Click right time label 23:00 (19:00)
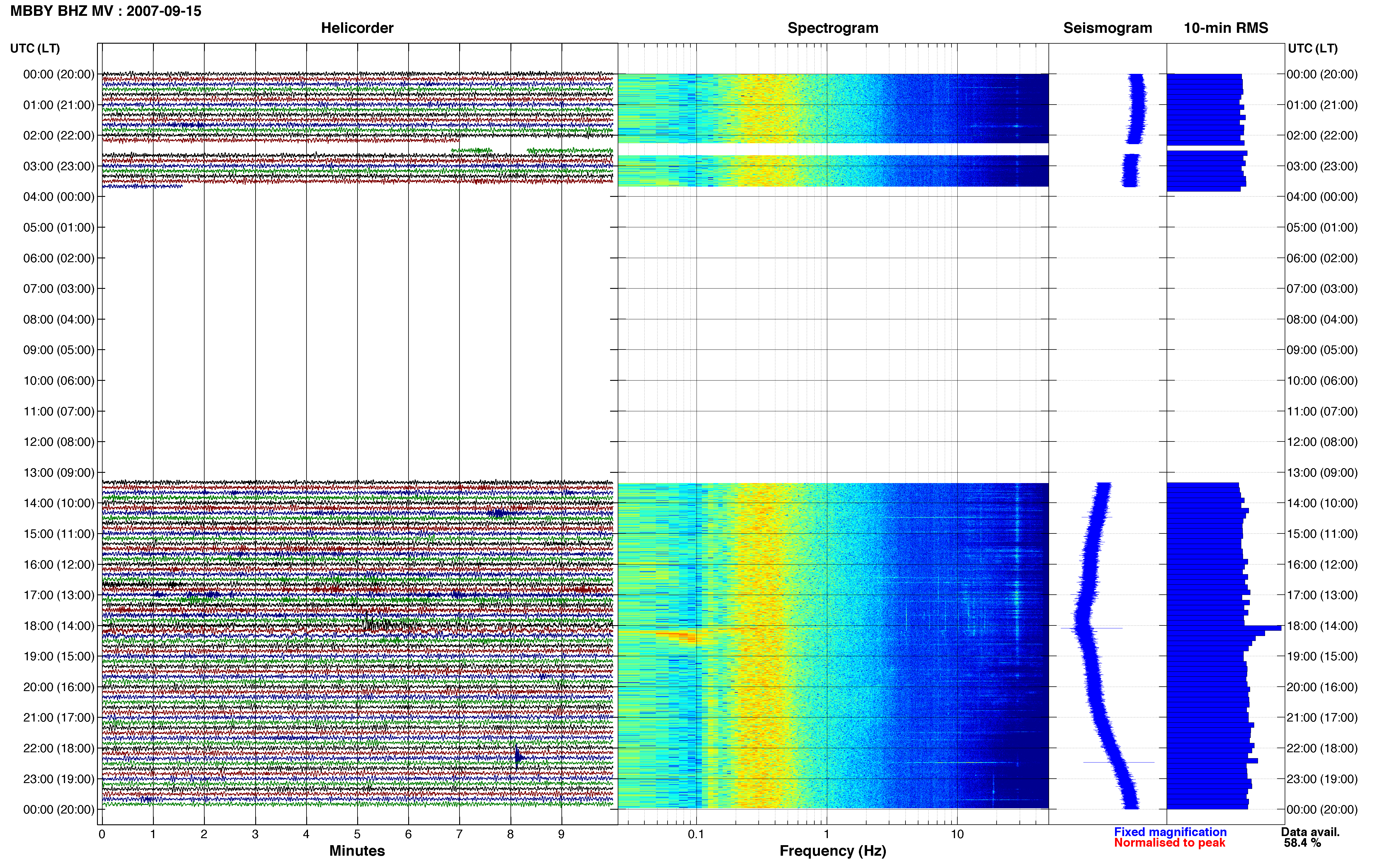 click(1322, 779)
